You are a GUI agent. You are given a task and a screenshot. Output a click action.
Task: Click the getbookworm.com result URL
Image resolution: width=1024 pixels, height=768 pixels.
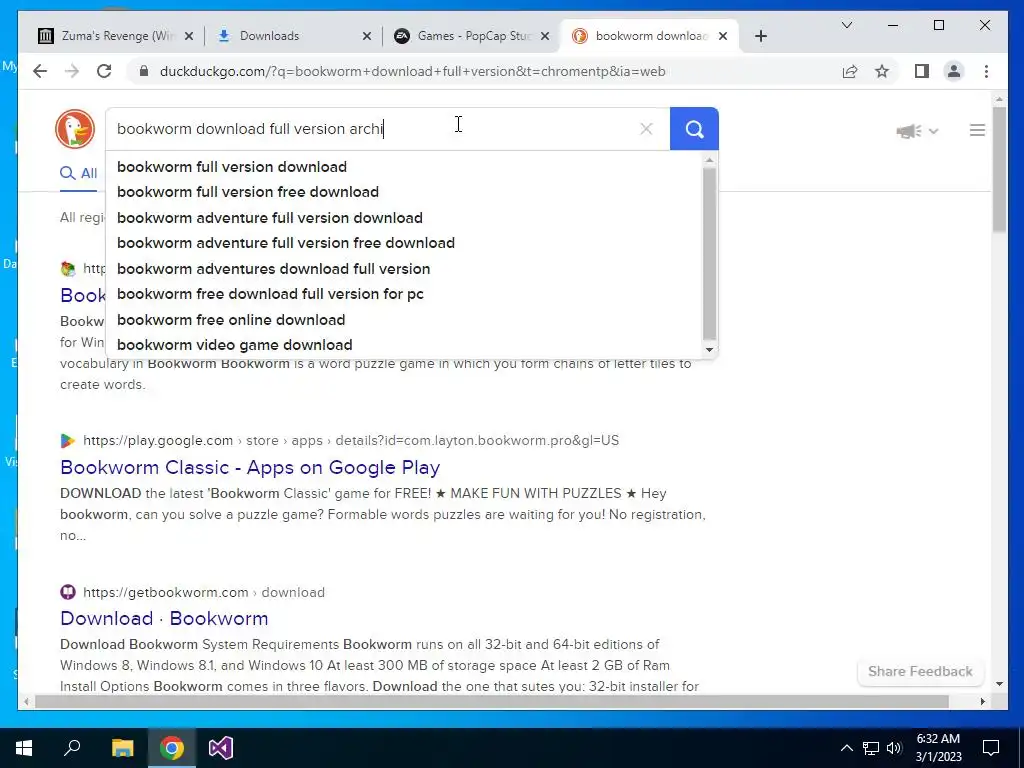pyautogui.click(x=204, y=592)
